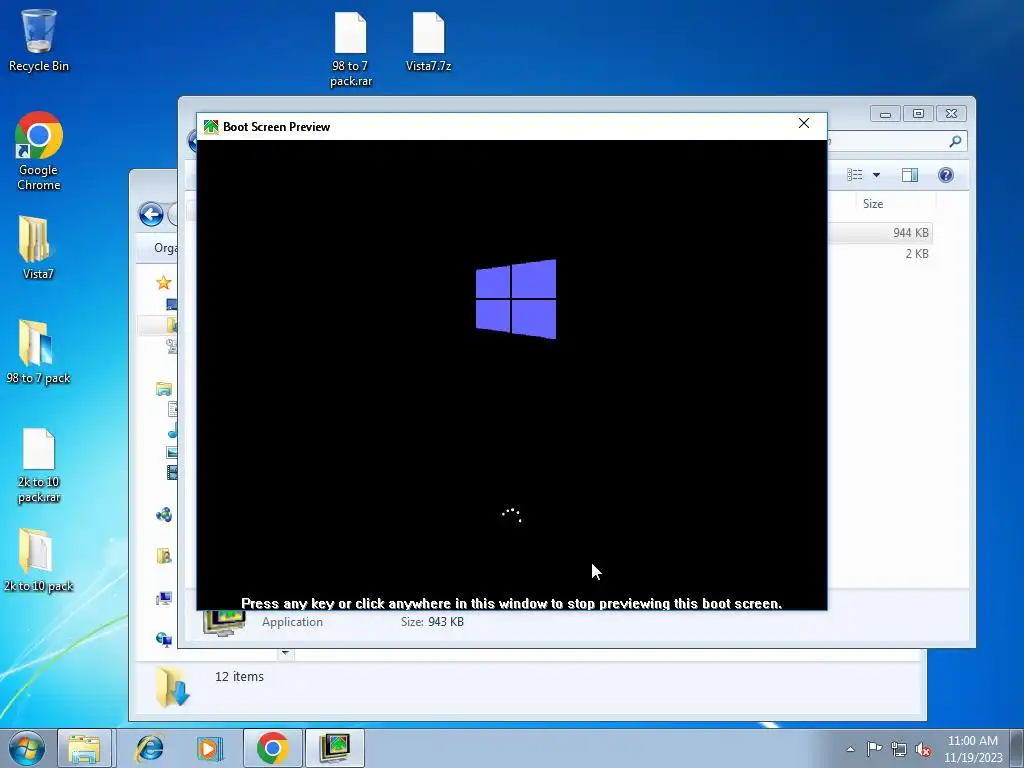
Task: Select Homegroup icon in rear Explorer navigation pane
Action: click(x=164, y=515)
